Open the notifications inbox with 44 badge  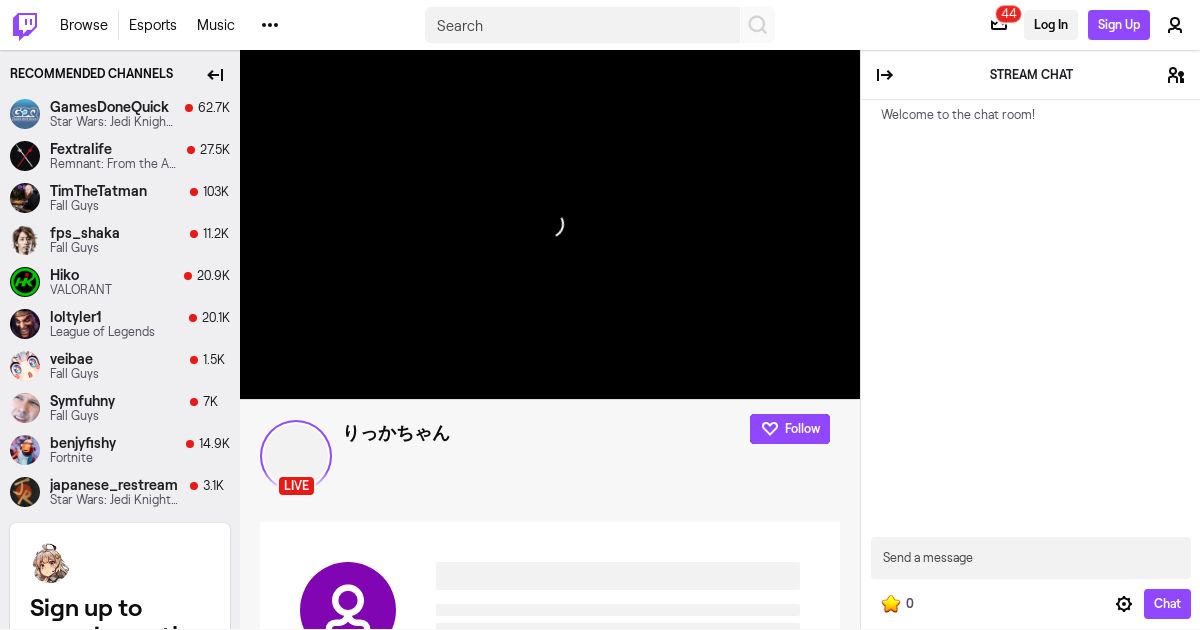[999, 24]
